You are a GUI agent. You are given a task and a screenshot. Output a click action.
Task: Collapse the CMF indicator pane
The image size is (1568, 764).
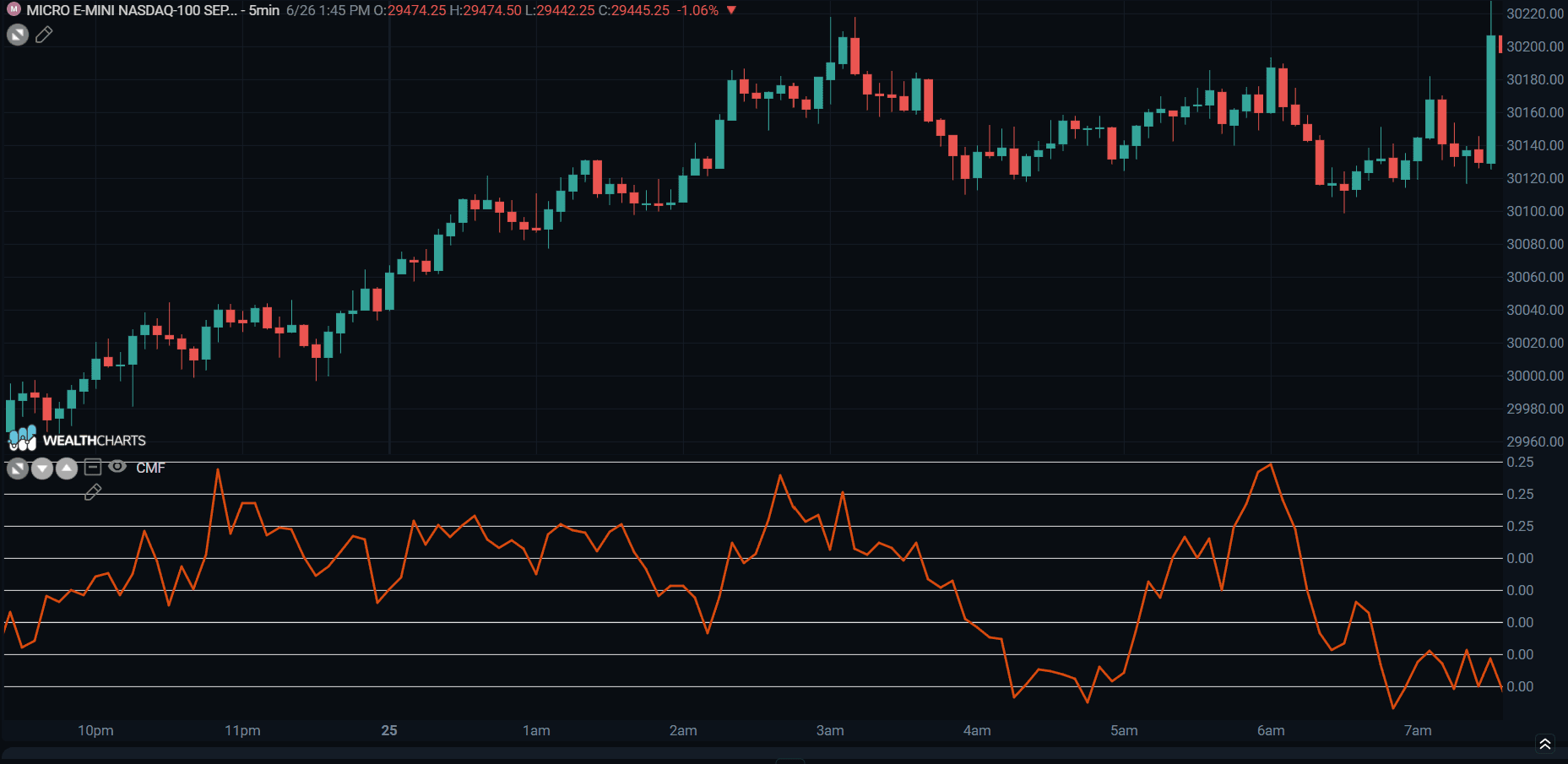point(93,467)
